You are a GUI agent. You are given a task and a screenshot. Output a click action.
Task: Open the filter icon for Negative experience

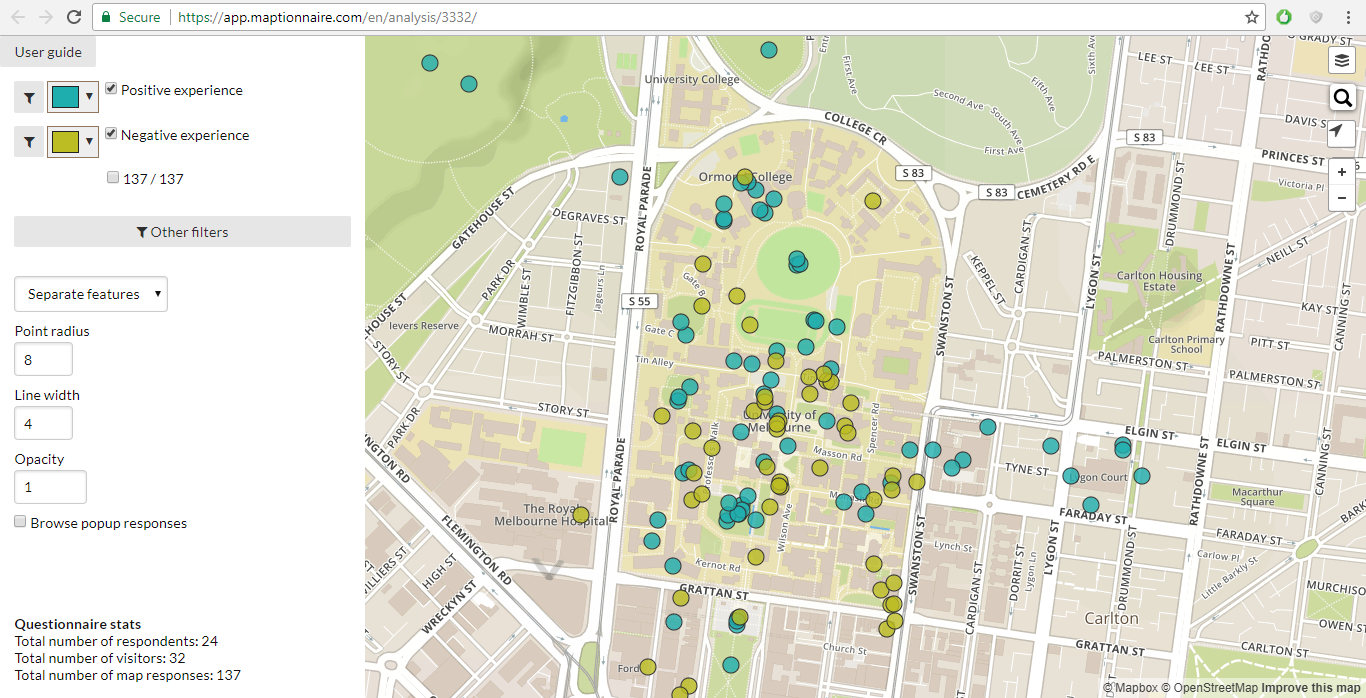29,142
